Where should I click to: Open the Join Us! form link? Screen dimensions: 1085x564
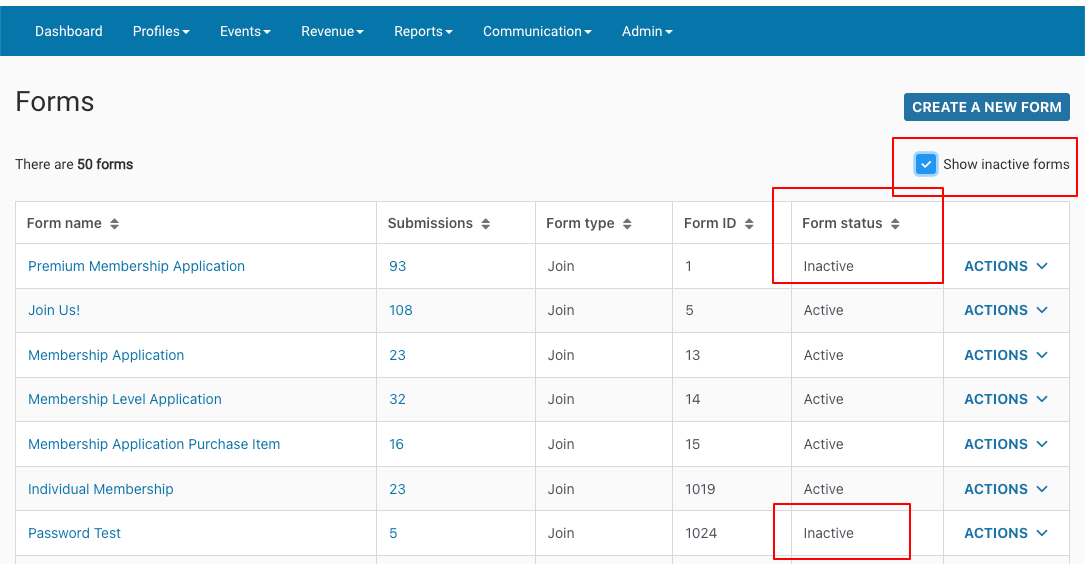coord(54,311)
